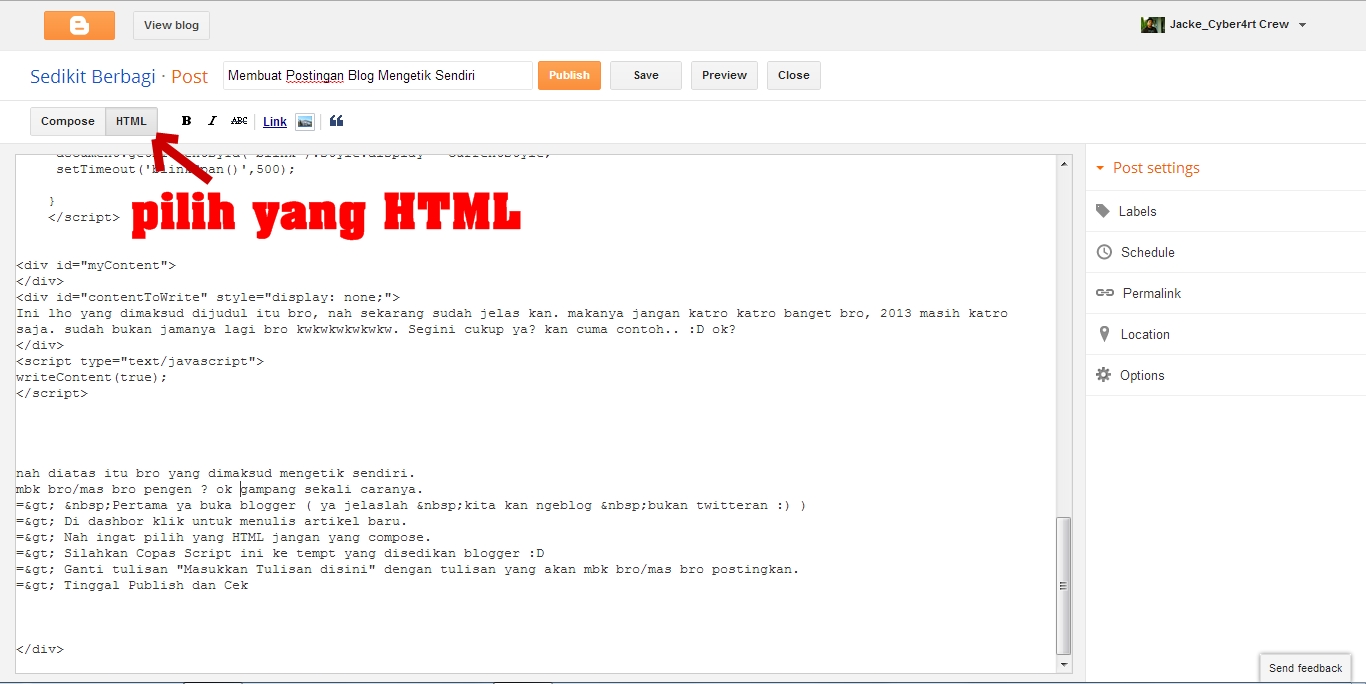Viewport: 1366px width, 684px height.
Task: Expand Schedule settings section
Action: click(1225, 252)
